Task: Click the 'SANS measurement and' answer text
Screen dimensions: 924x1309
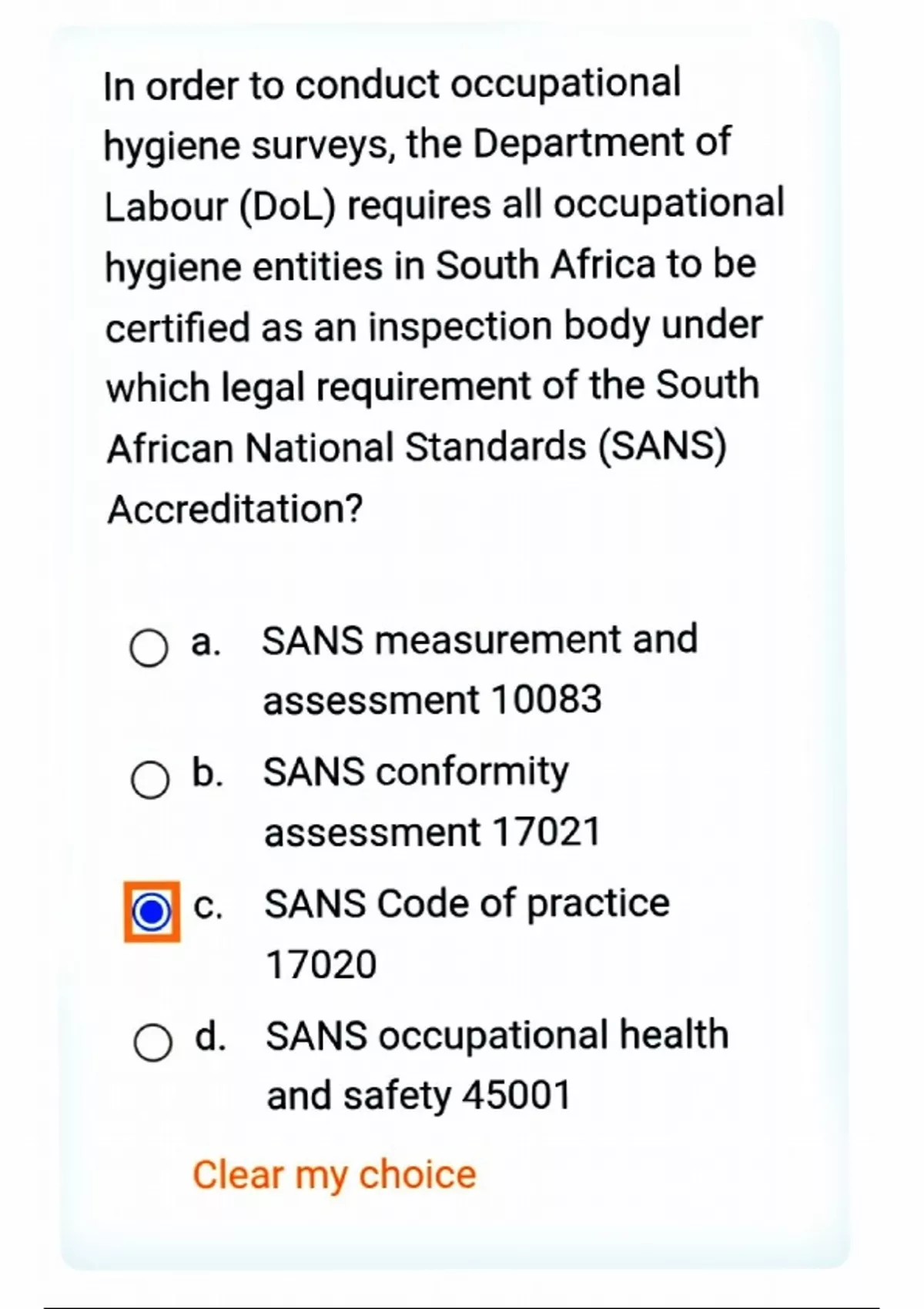Action: click(480, 640)
